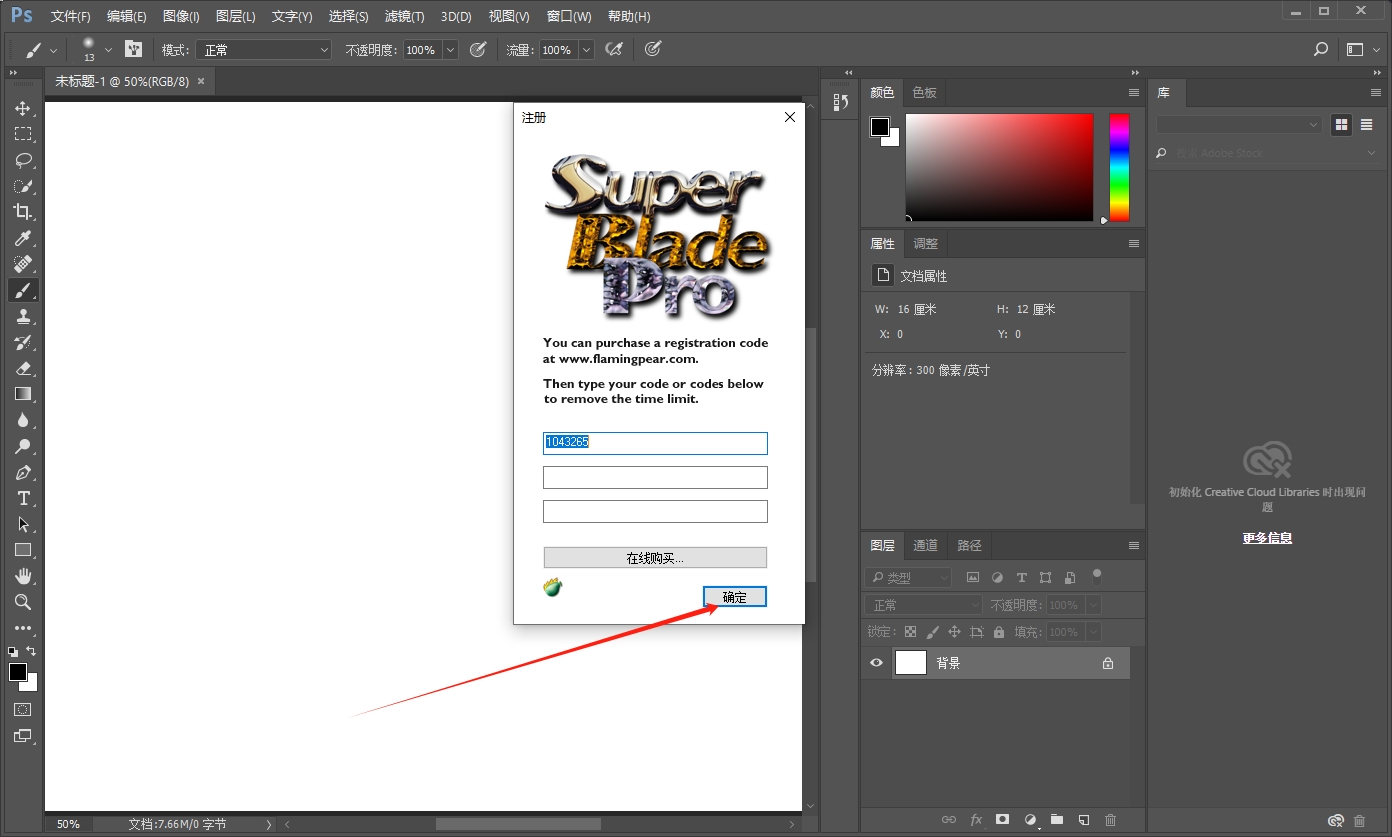Click the hue spectrum slider in Color panel
1392x837 pixels.
[x=1119, y=167]
